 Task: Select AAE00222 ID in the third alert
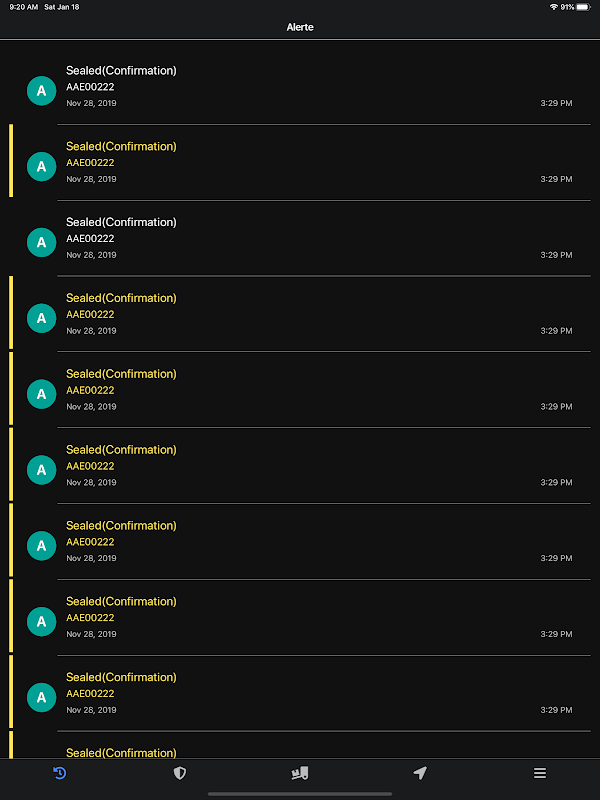(x=90, y=239)
